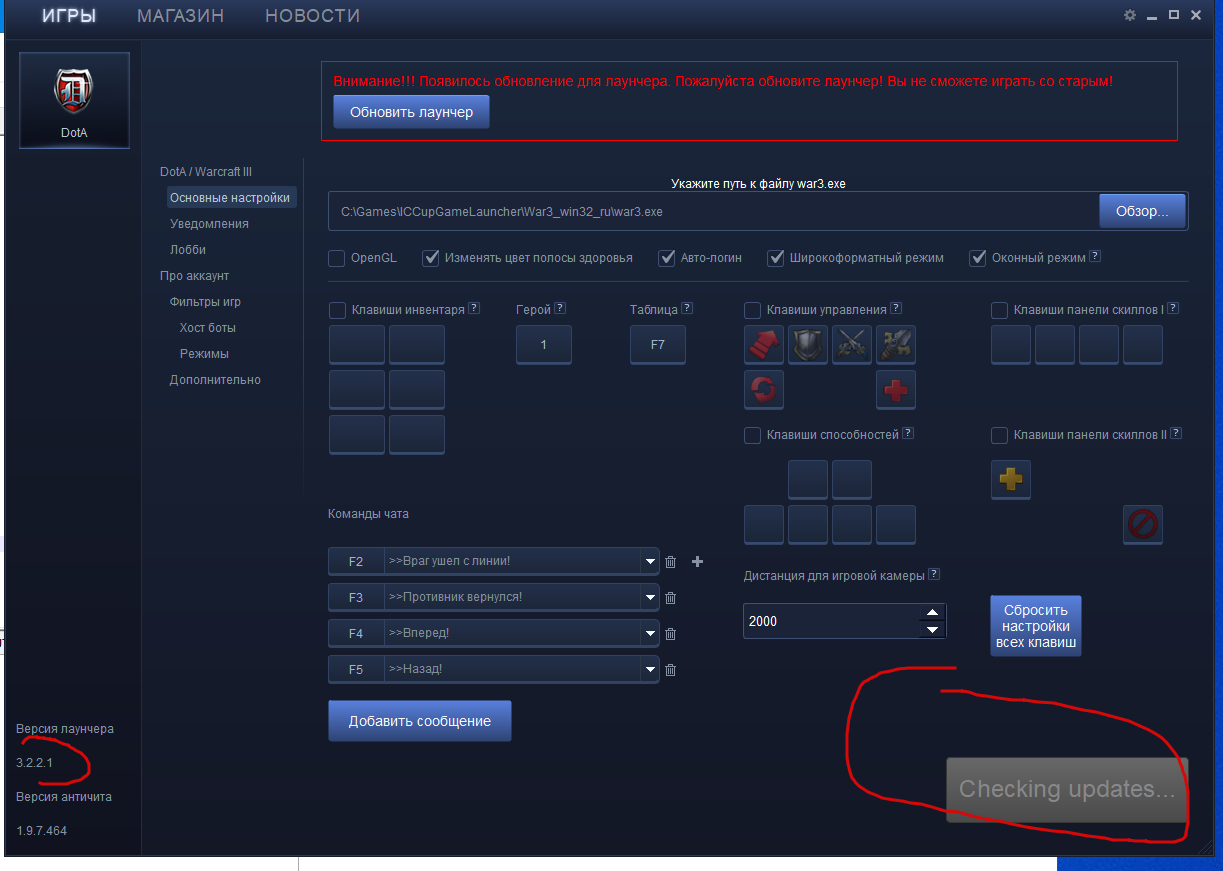Viewport: 1223px width, 871px height.
Task: Uncheck the Оконный режим checkbox
Action: tap(978, 258)
